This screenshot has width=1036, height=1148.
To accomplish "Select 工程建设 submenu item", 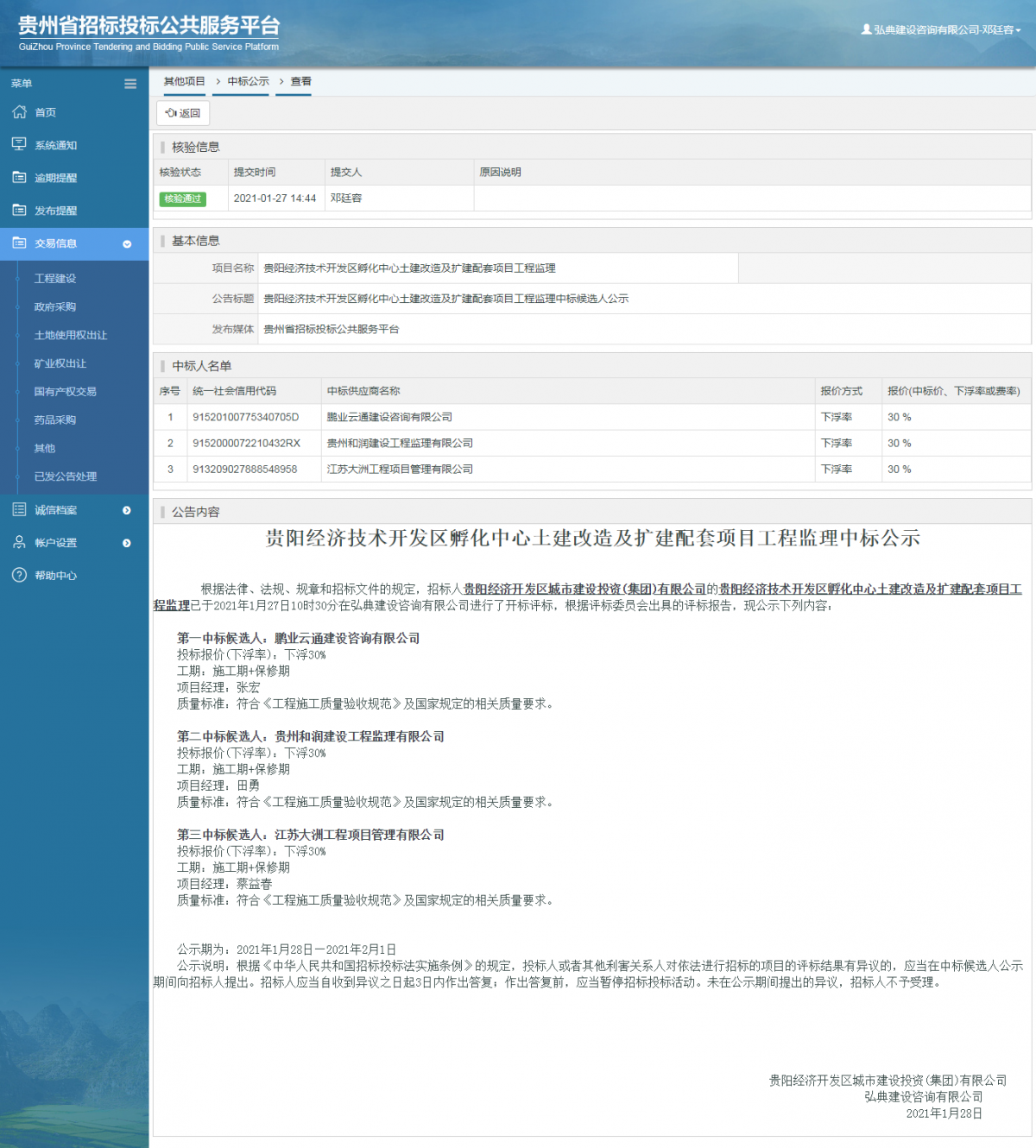I will (55, 279).
